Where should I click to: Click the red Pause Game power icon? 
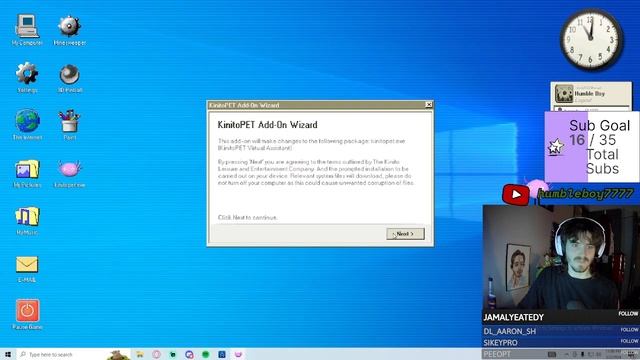(27, 313)
